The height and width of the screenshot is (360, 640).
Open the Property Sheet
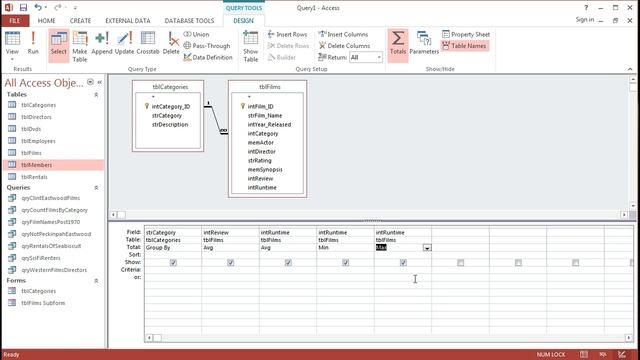click(466, 34)
